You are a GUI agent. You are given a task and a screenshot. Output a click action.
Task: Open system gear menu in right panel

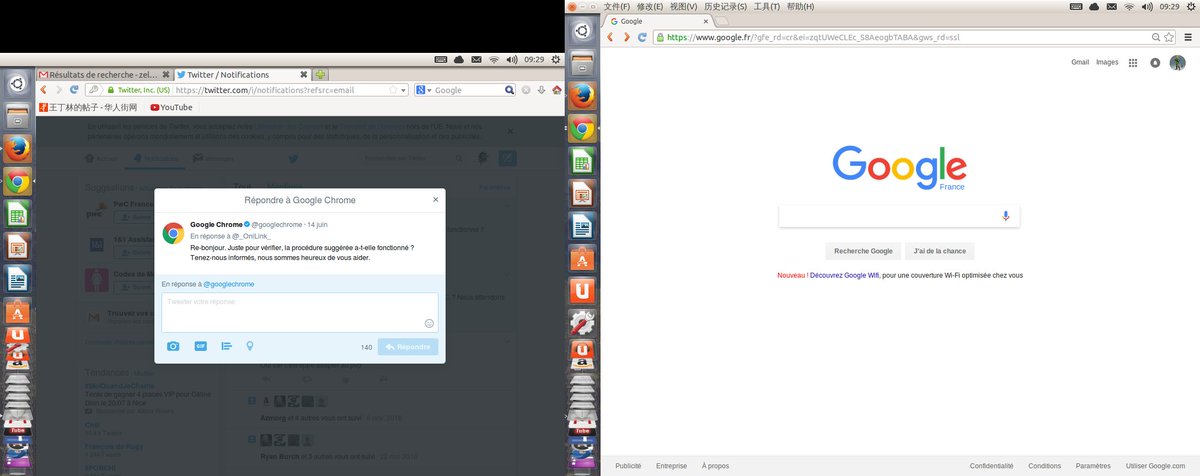click(x=1190, y=6)
